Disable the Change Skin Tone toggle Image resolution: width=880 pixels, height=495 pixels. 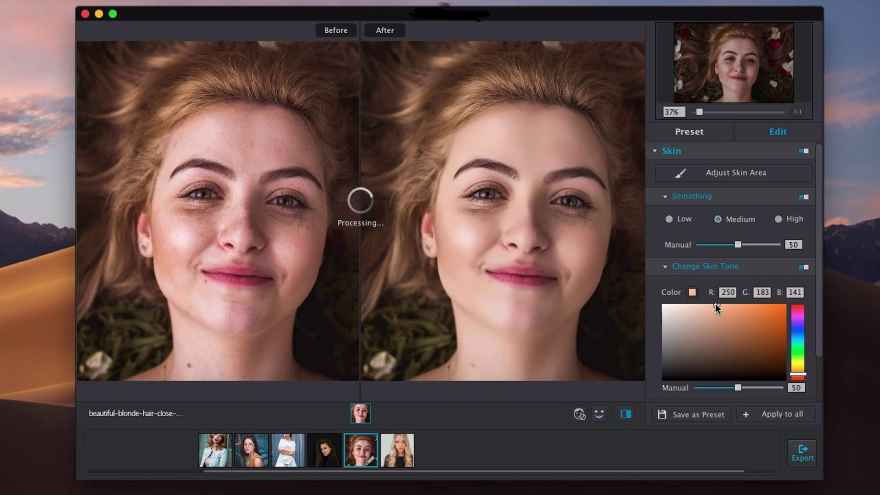(x=804, y=267)
